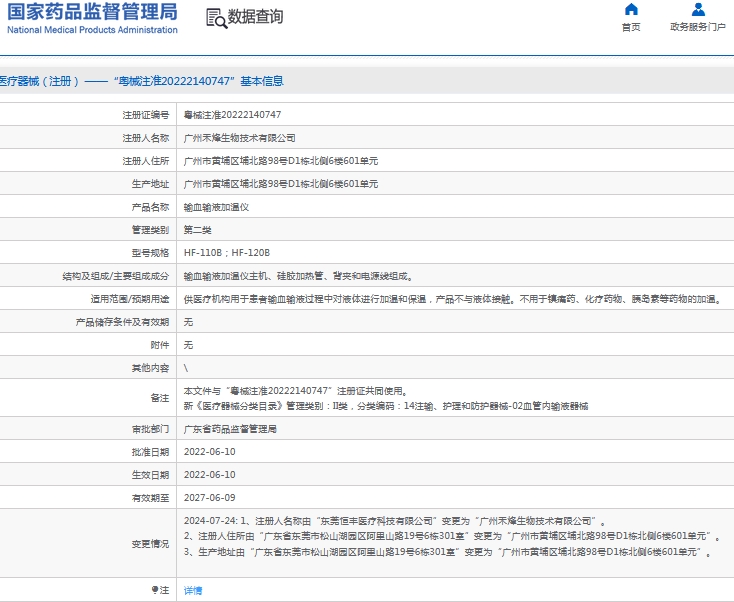Click approval department 广东省药品监督管理局

pyautogui.click(x=230, y=428)
